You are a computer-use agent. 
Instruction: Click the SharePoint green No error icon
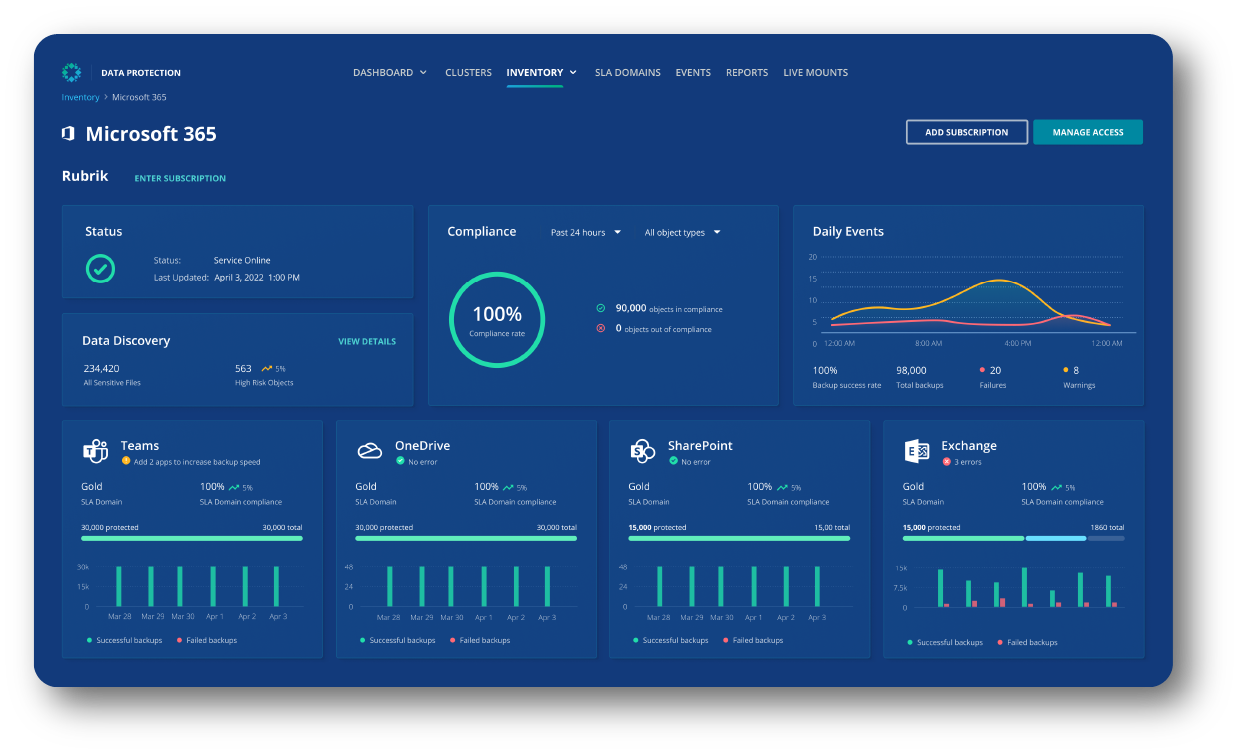coord(673,462)
